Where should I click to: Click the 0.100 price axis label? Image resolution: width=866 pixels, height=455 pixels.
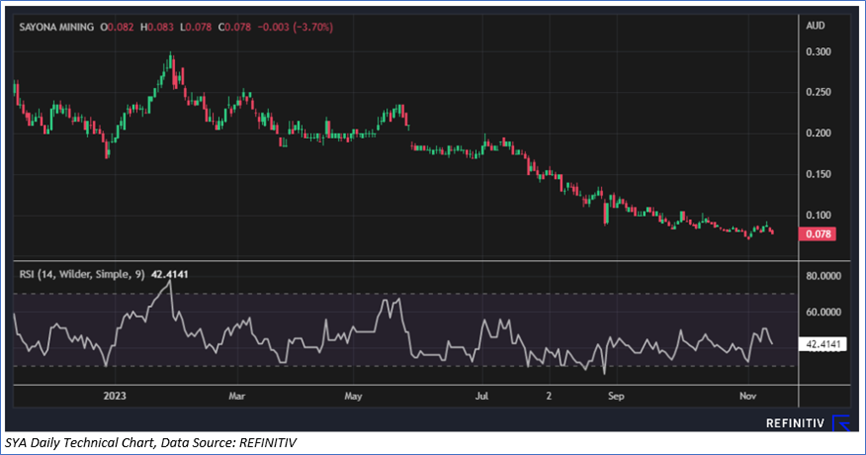pos(819,215)
